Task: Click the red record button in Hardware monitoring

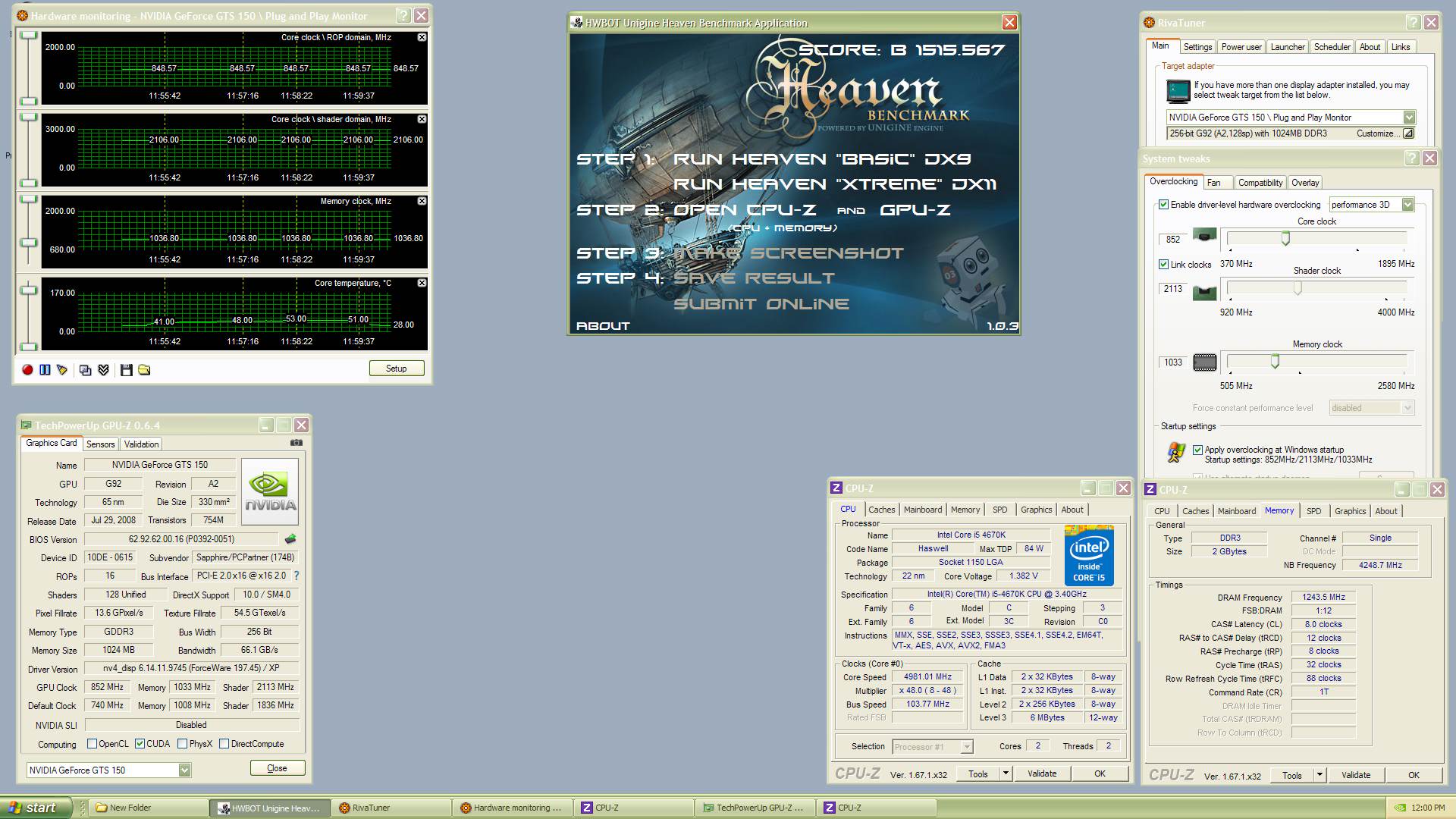Action: click(x=27, y=369)
